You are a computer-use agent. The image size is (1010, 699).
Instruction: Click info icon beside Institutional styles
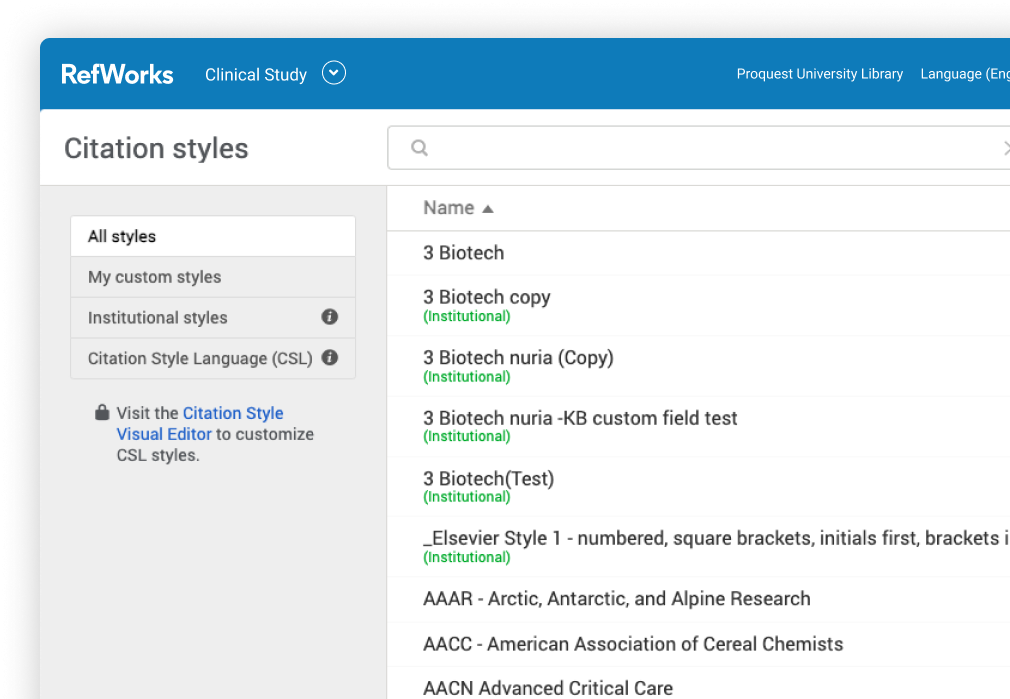pyautogui.click(x=330, y=317)
